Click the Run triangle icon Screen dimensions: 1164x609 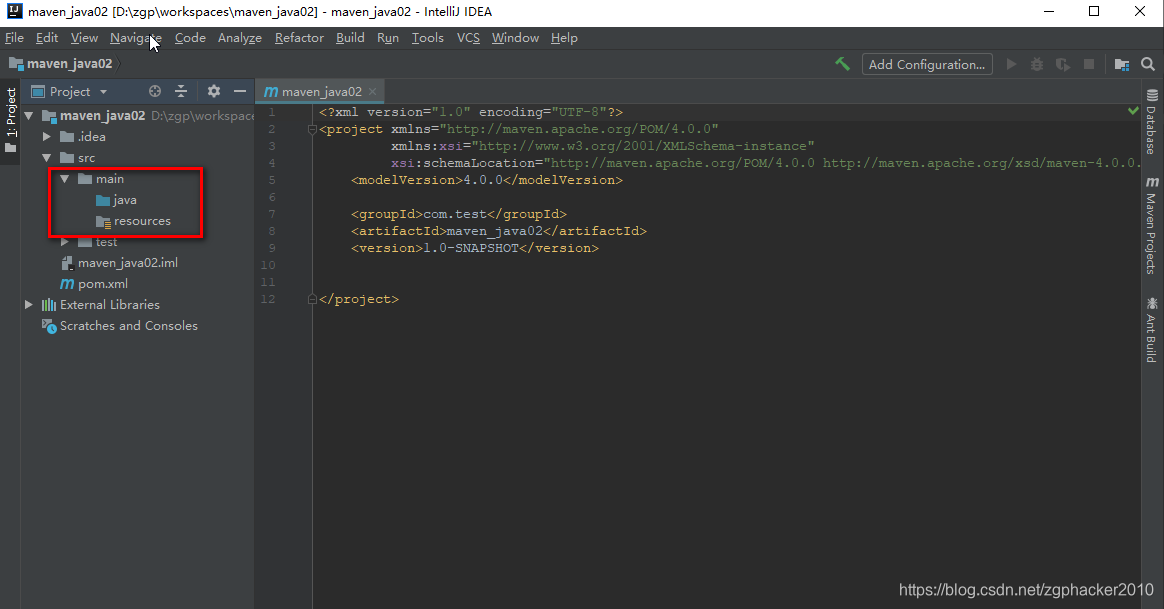click(x=1011, y=65)
